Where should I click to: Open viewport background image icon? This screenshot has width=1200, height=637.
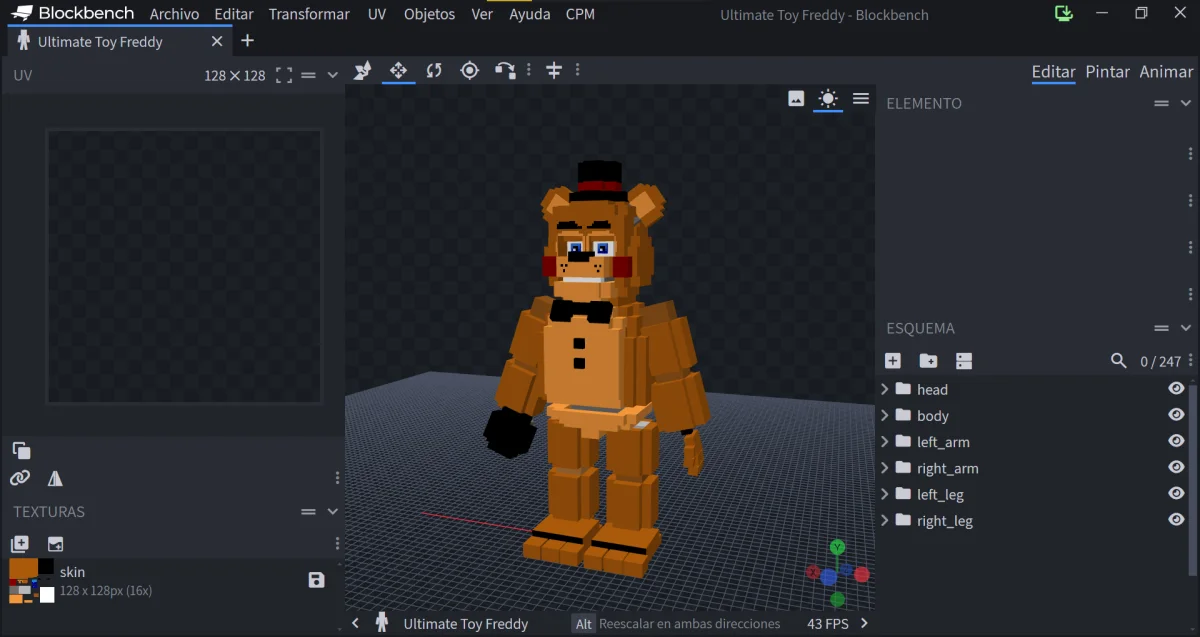click(x=796, y=98)
